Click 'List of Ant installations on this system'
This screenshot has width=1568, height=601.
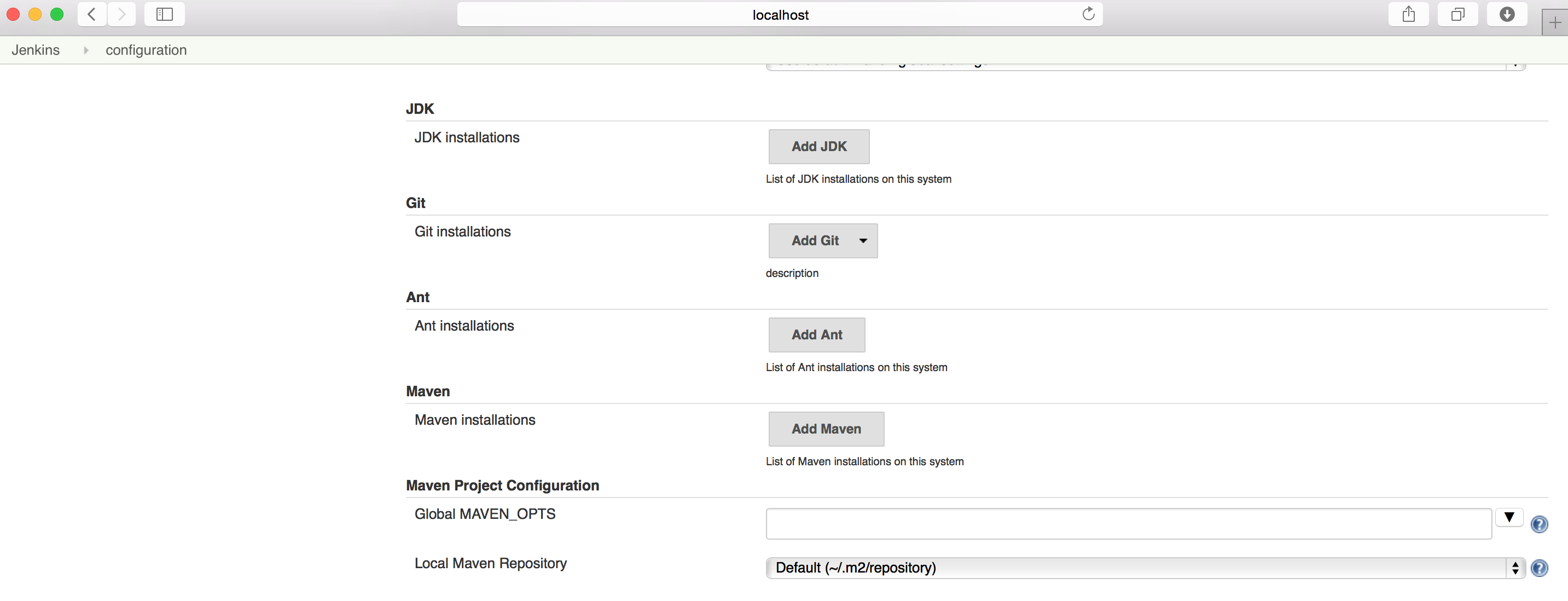point(856,367)
